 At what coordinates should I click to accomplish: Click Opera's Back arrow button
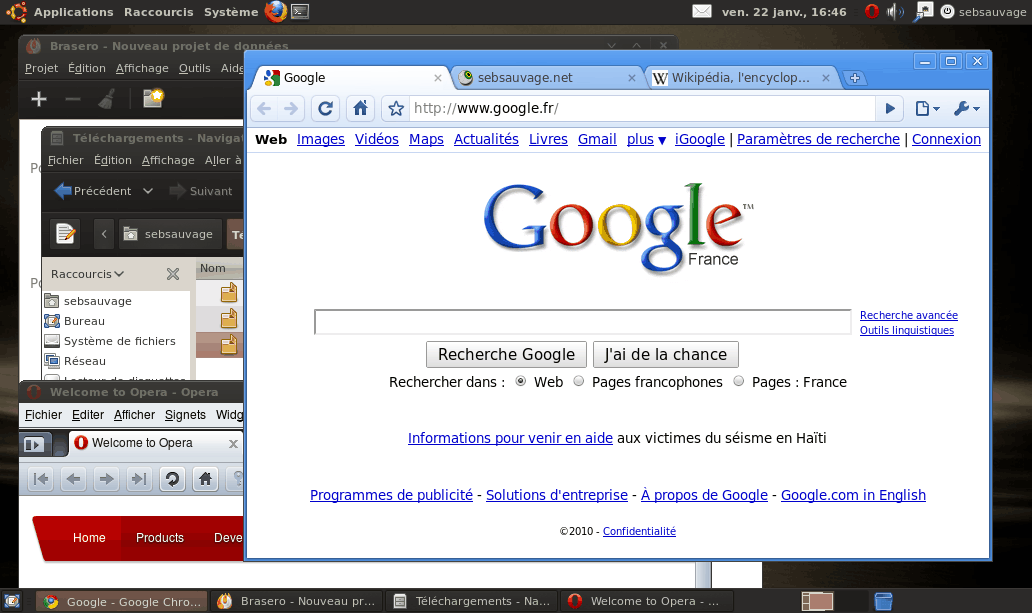click(x=74, y=479)
